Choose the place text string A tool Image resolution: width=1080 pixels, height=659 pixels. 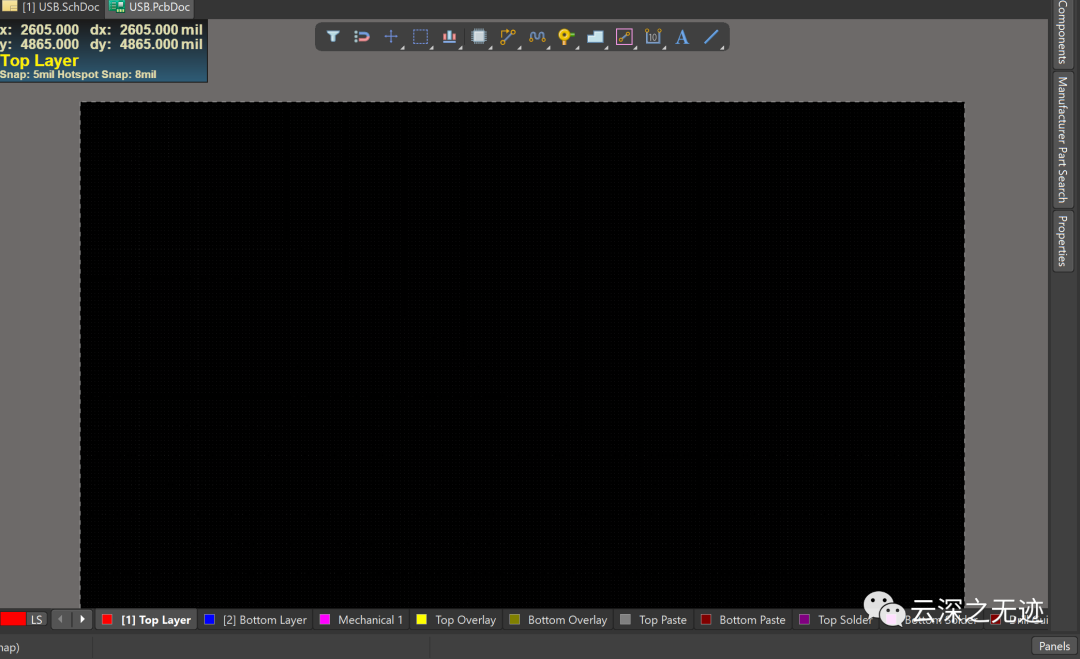click(x=682, y=36)
